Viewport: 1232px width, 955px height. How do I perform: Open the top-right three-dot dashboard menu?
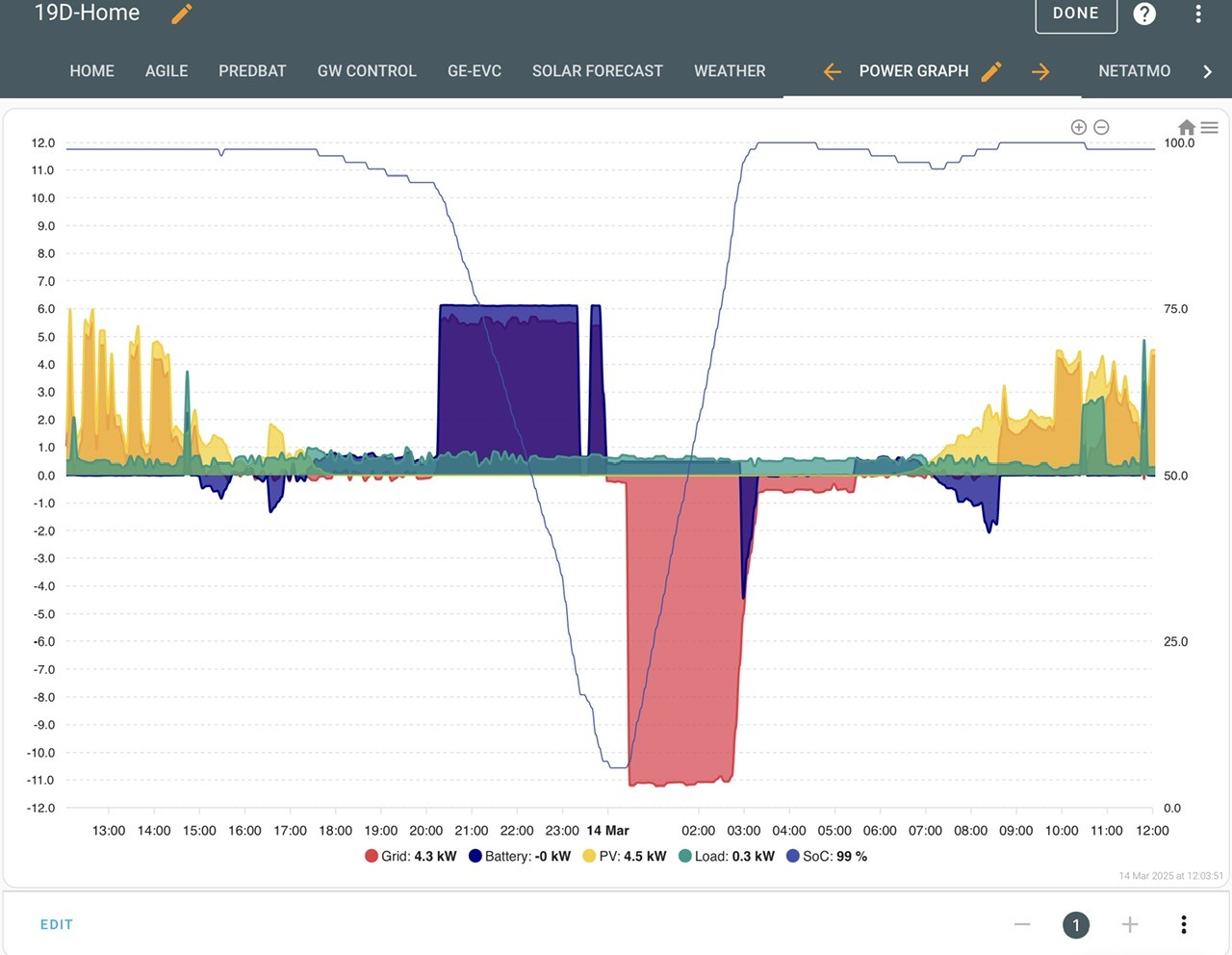pos(1198,13)
